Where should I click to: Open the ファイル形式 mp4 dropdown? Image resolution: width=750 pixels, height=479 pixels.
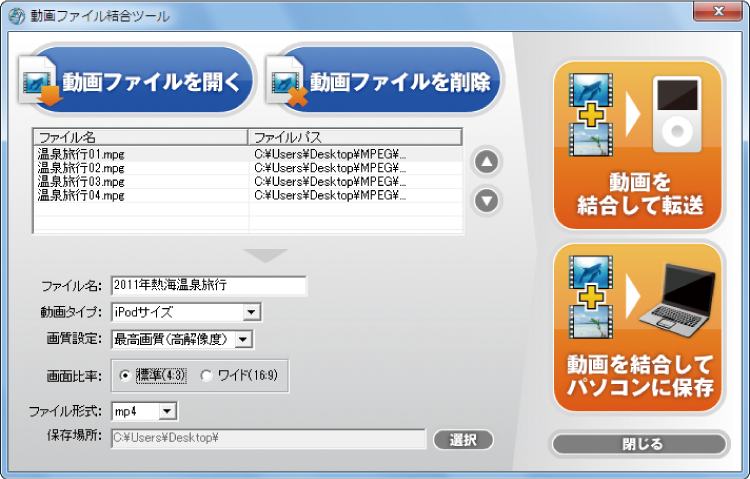pos(167,411)
